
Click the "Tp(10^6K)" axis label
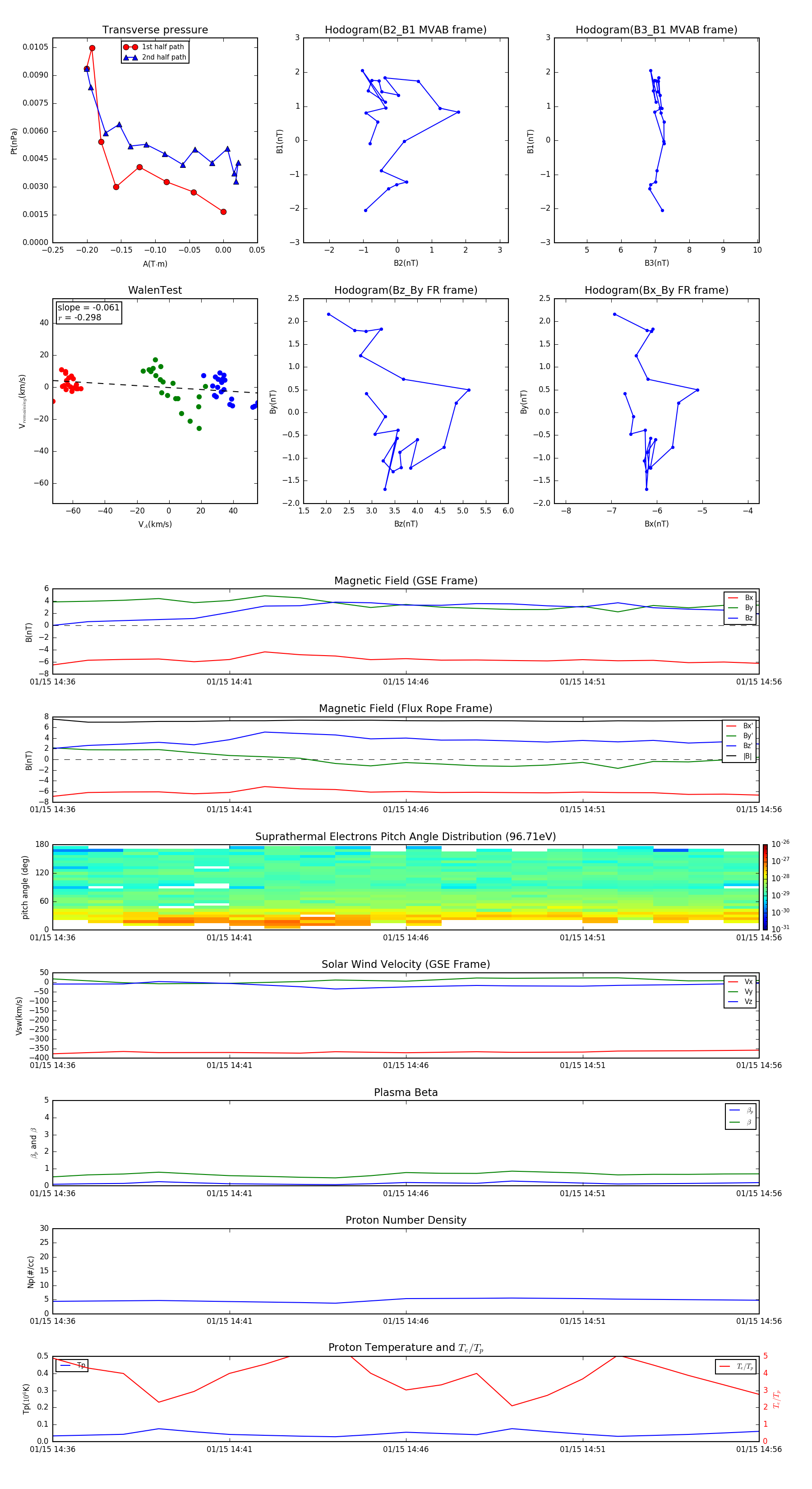[x=27, y=1399]
